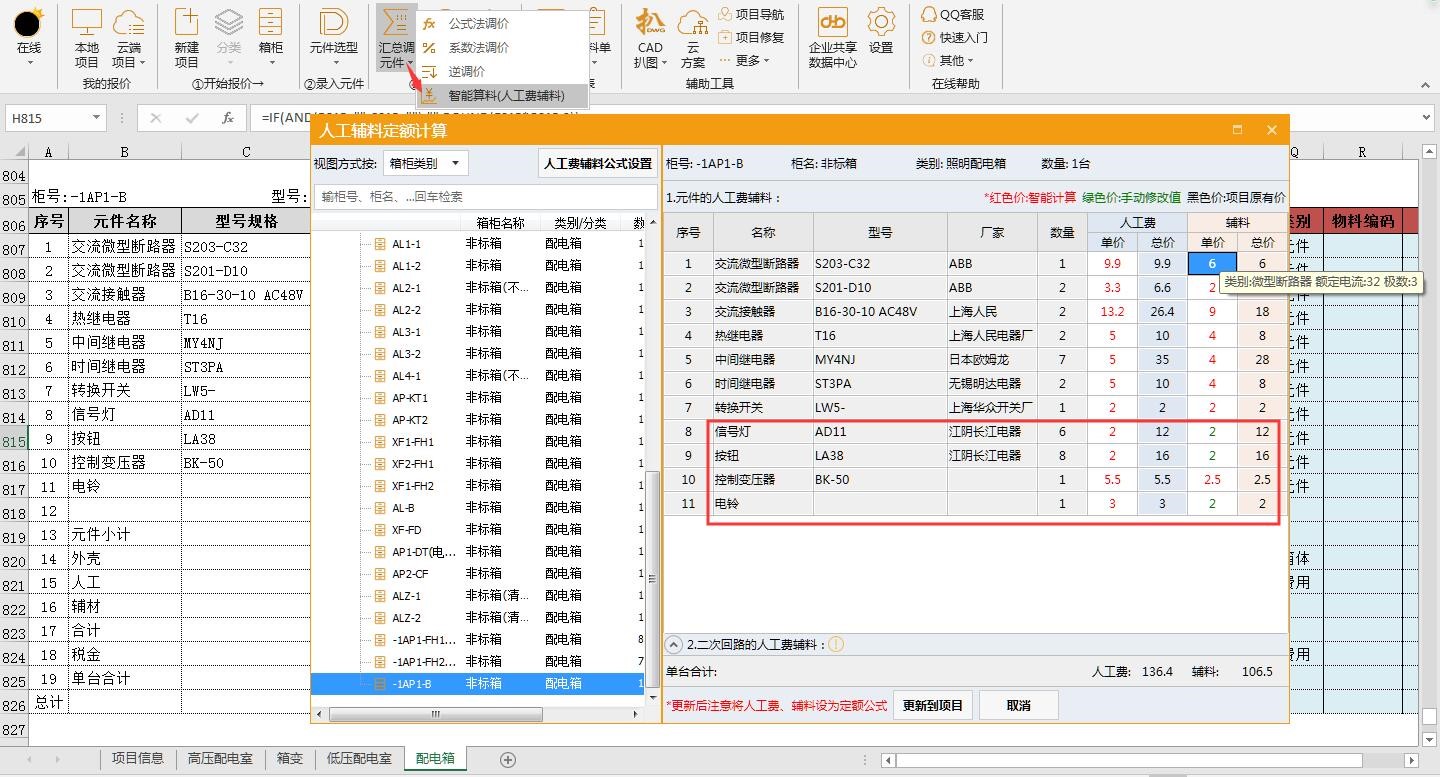Screen dimensions: 1440x777
Task: Click 项目修复 project repair
Action: [751, 37]
